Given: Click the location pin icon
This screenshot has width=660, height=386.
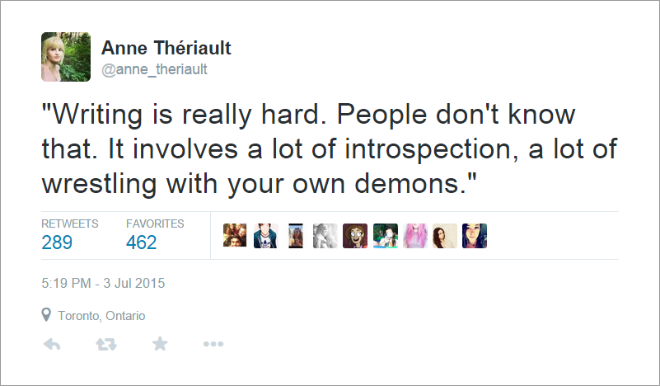Looking at the screenshot, I should (46, 315).
